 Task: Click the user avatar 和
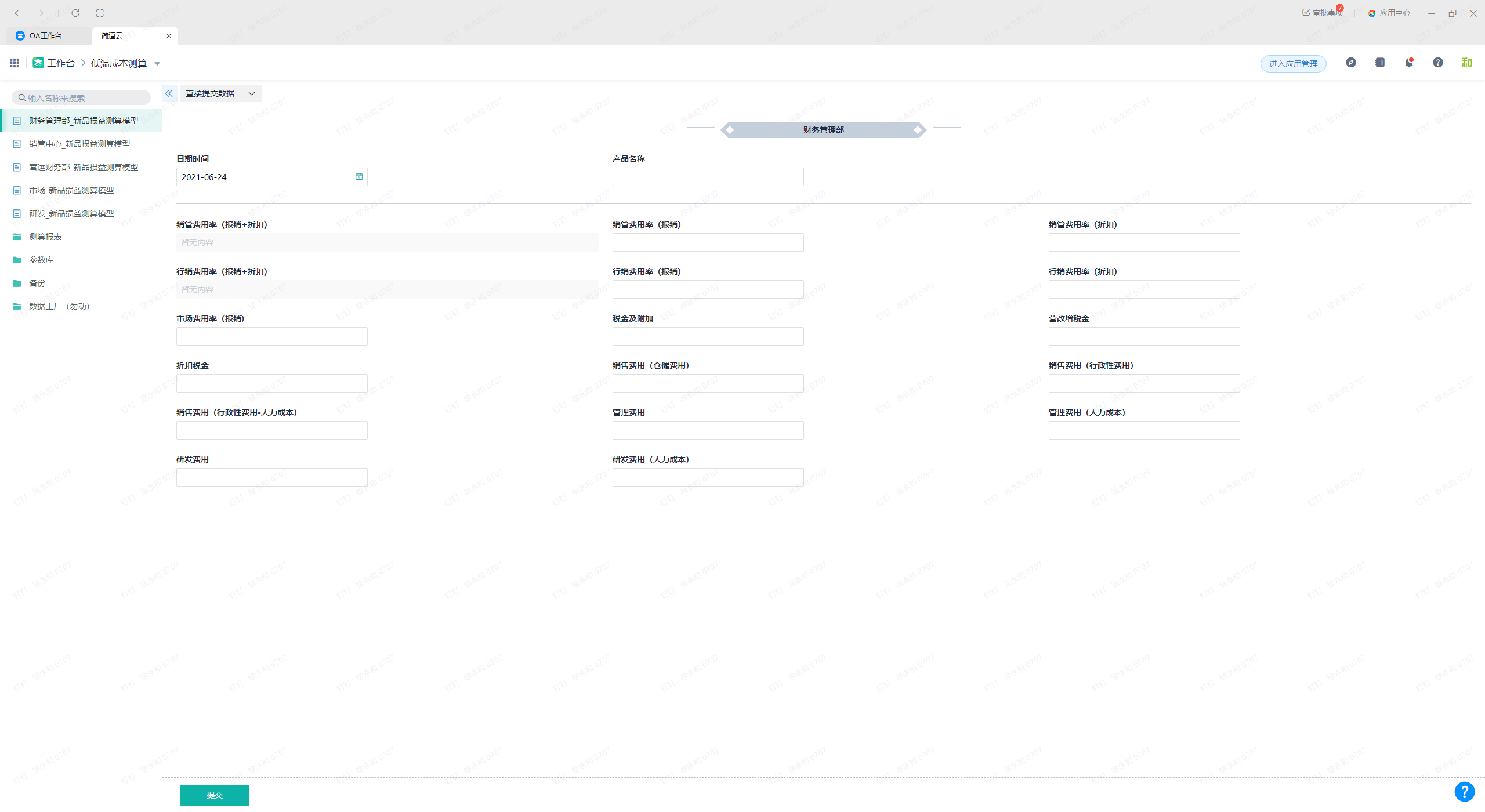1466,63
